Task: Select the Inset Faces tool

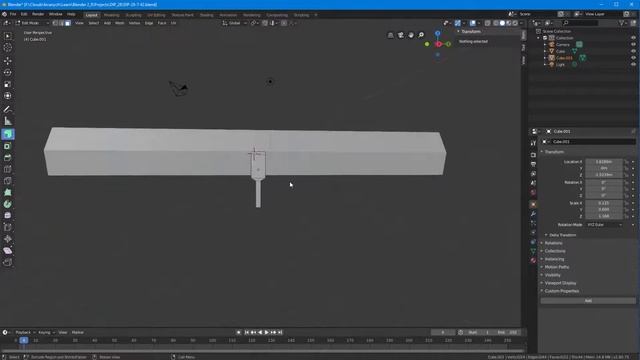Action: click(x=8, y=146)
